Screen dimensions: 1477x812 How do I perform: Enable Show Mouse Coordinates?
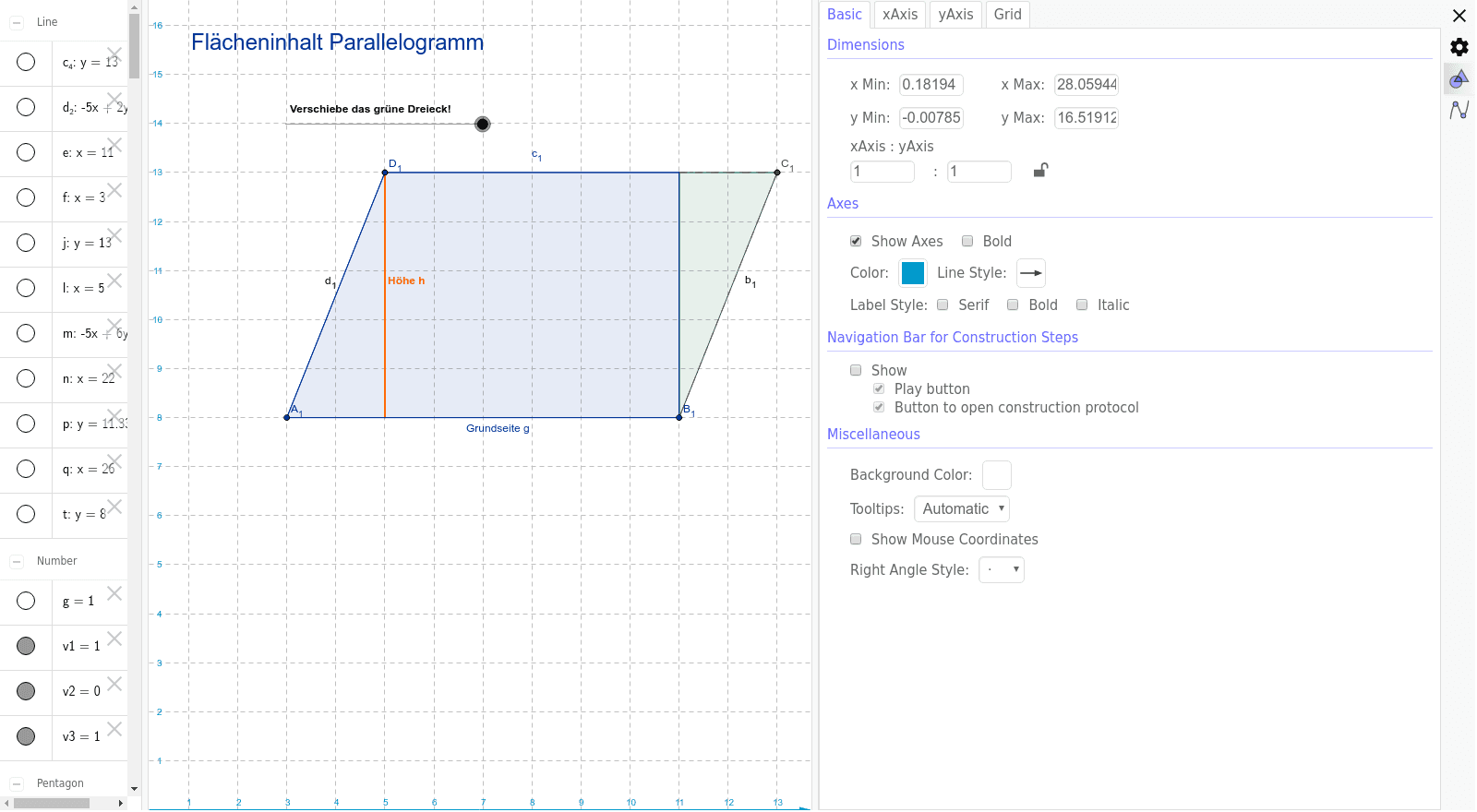point(856,540)
